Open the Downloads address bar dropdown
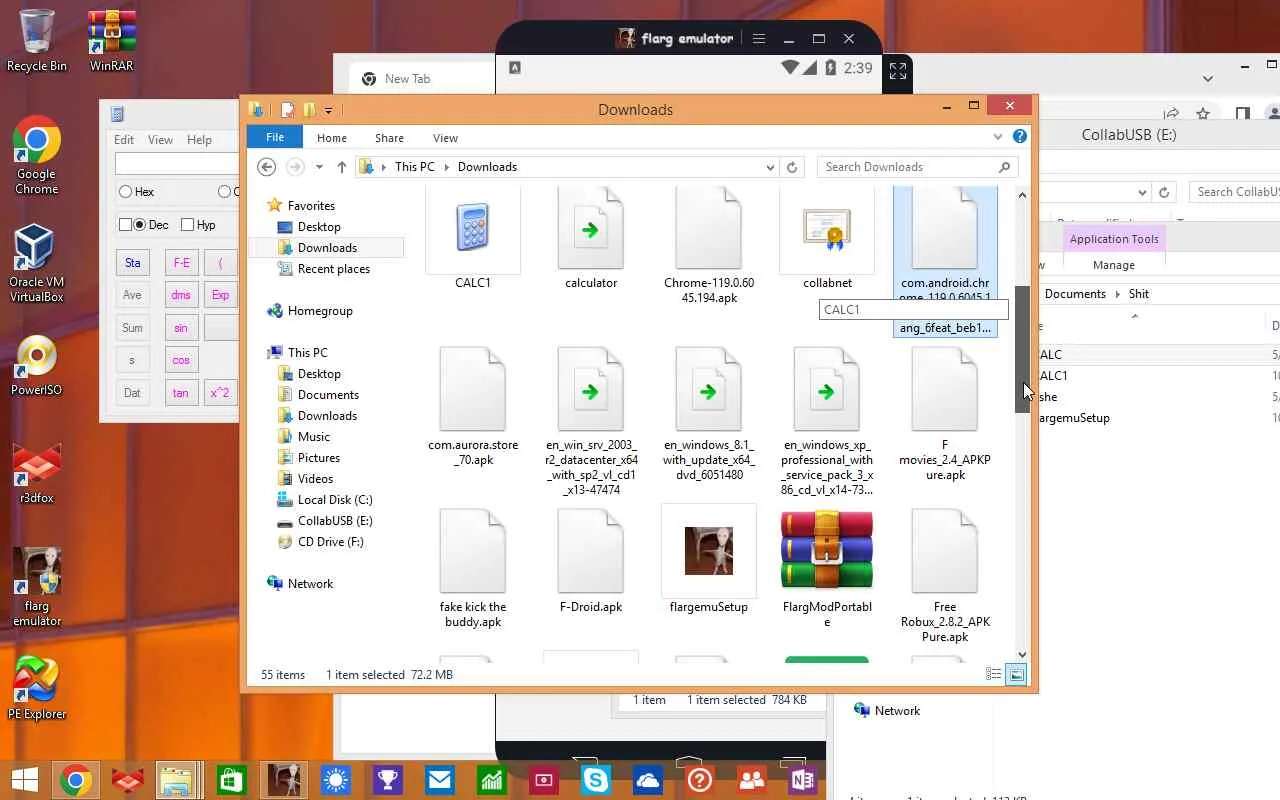Screen dimensions: 1280x800 769,167
